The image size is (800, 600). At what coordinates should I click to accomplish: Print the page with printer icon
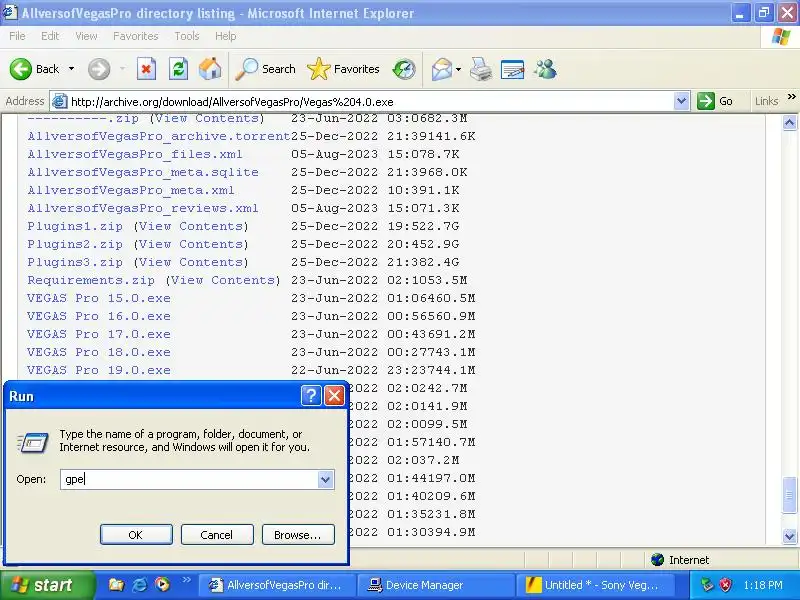point(481,69)
